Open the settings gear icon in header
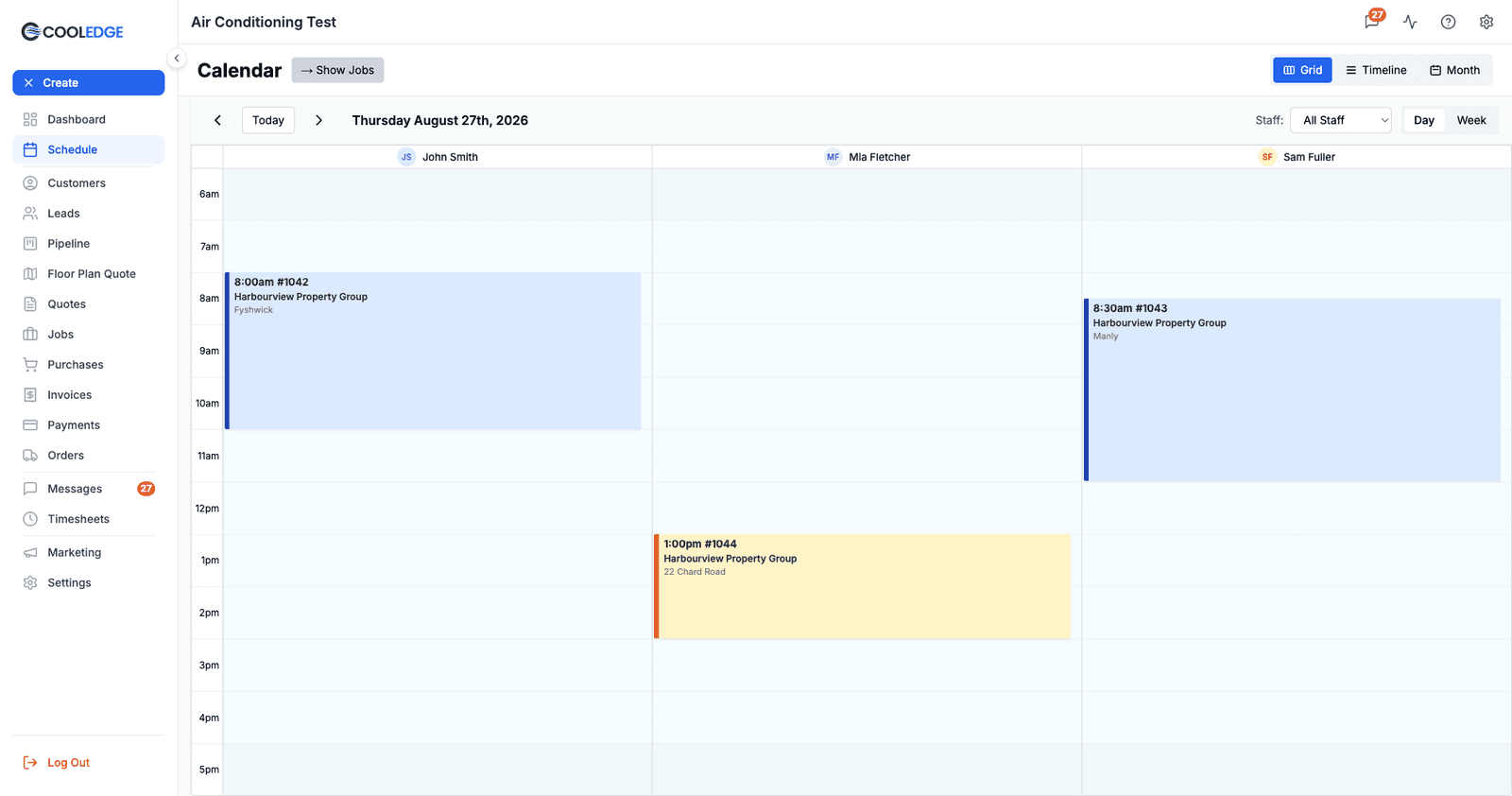 pos(1486,22)
